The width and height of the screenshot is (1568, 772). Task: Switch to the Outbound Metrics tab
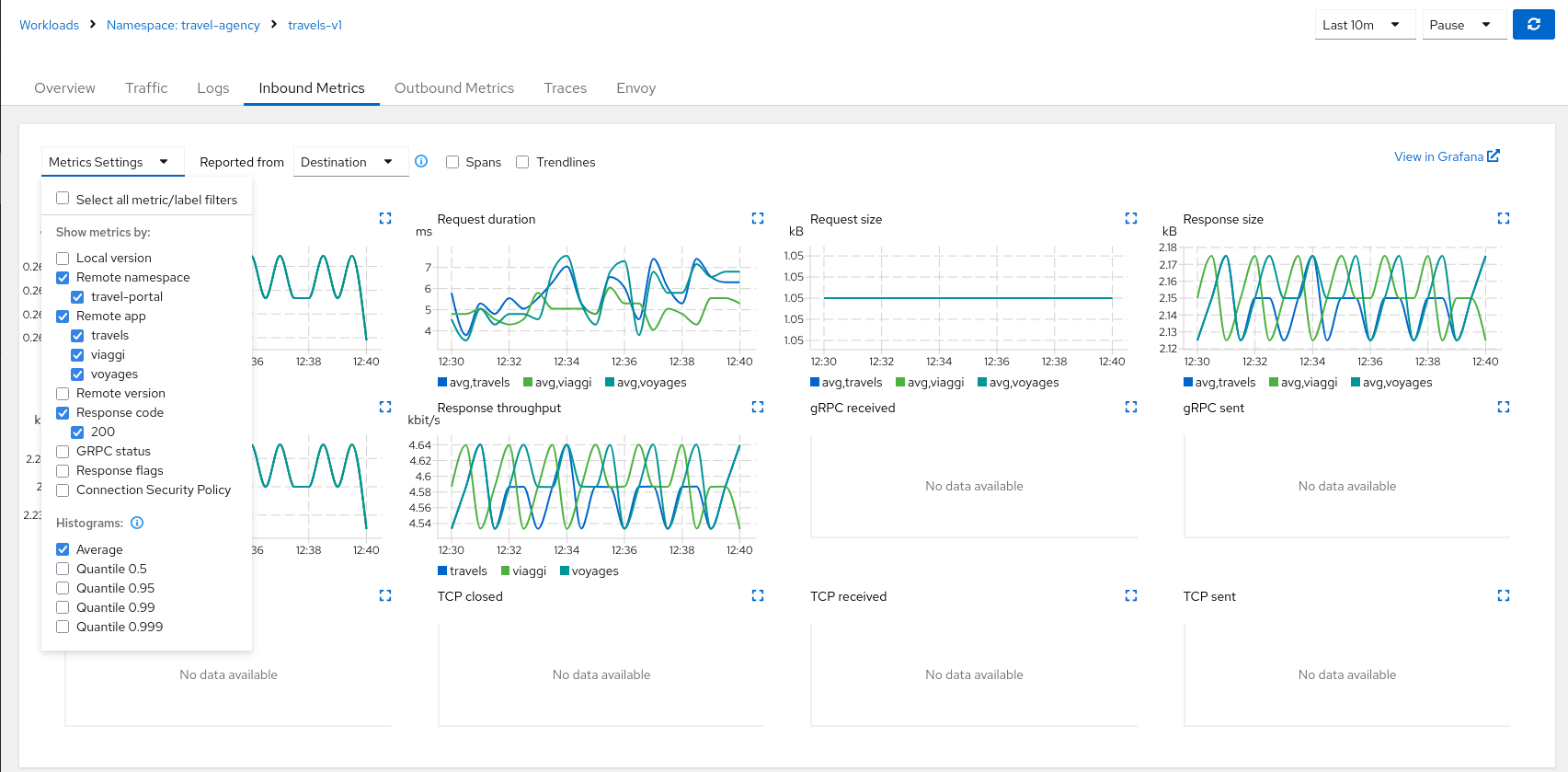coord(453,88)
